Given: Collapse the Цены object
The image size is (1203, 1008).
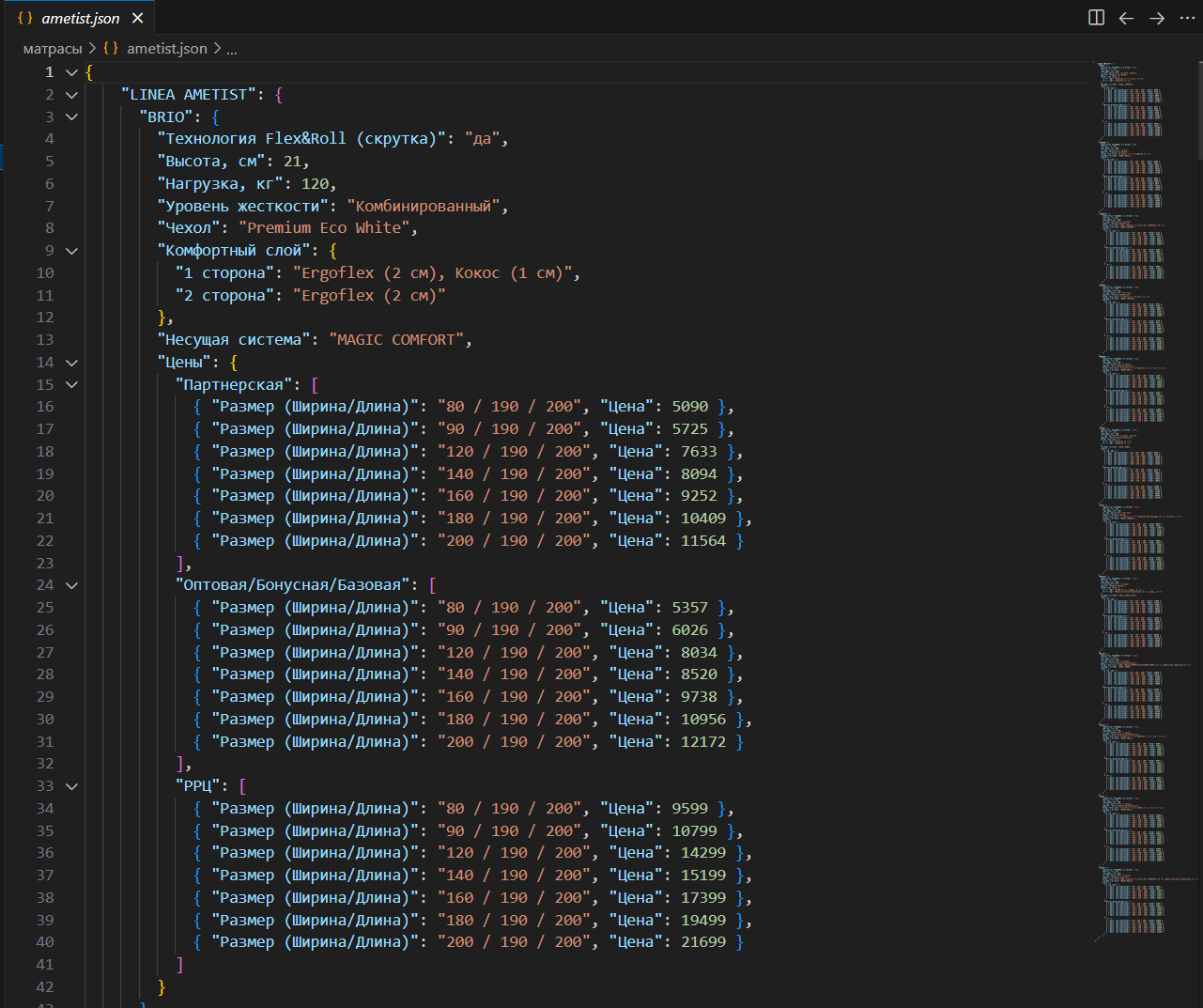Looking at the screenshot, I should [70, 362].
